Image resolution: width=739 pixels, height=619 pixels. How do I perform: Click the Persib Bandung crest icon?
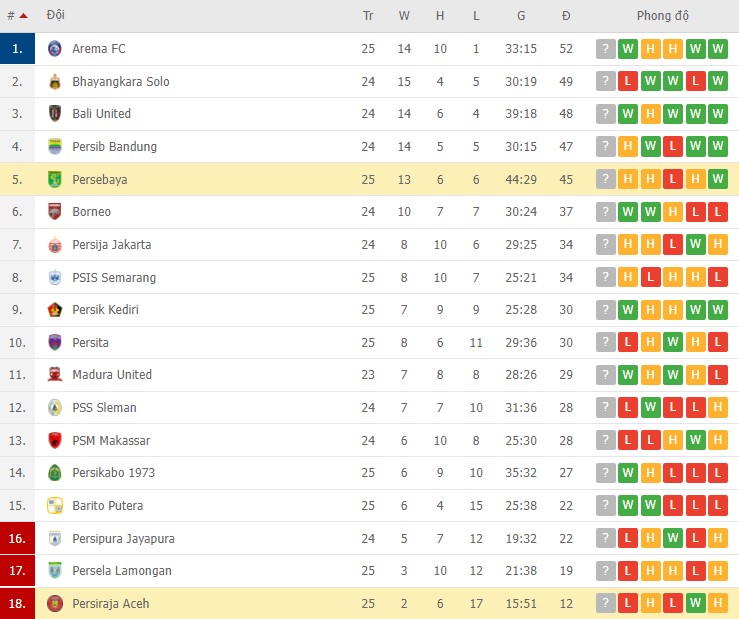coord(54,147)
